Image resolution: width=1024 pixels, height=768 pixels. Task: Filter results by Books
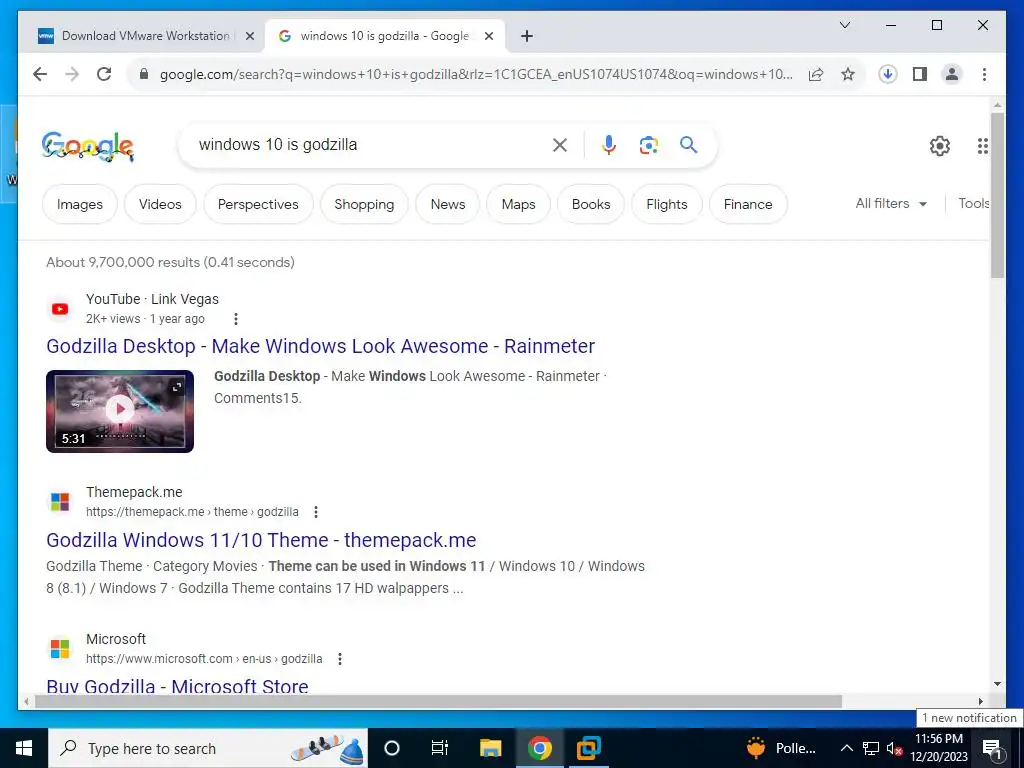point(591,204)
